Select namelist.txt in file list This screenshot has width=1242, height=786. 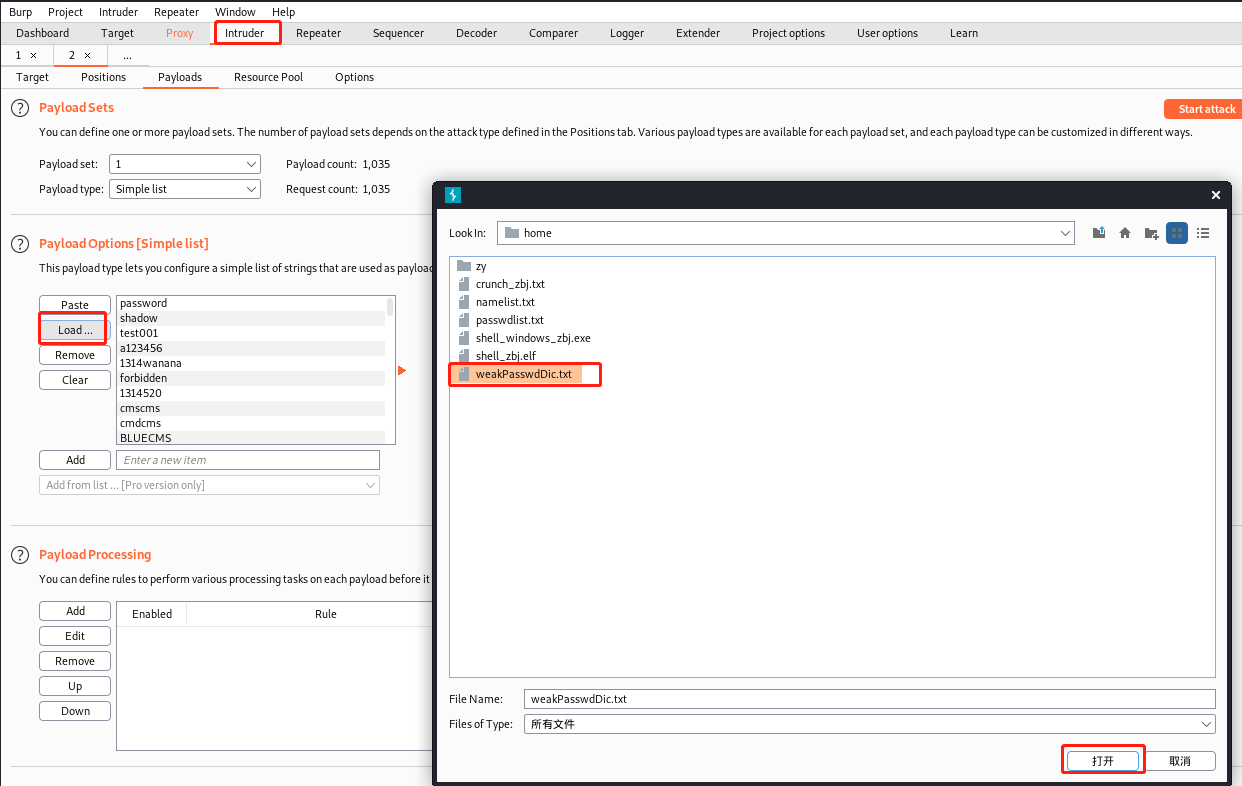pyautogui.click(x=505, y=302)
